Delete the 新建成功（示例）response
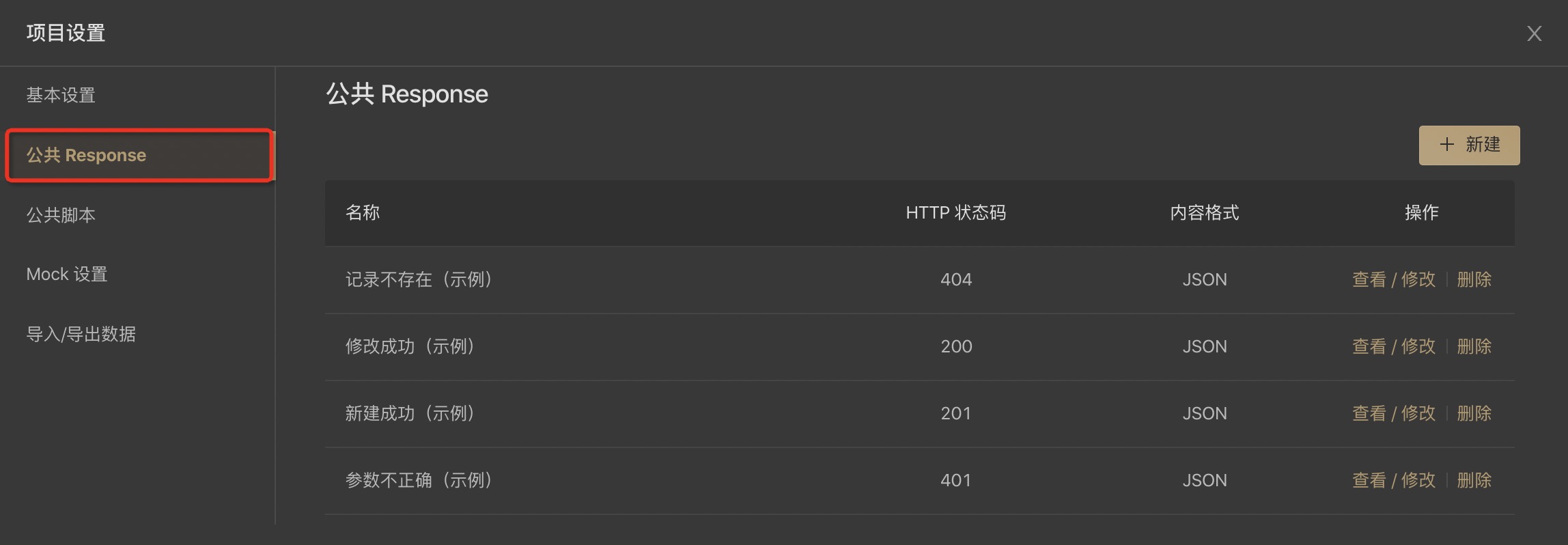The width and height of the screenshot is (1568, 545). pos(1474,413)
